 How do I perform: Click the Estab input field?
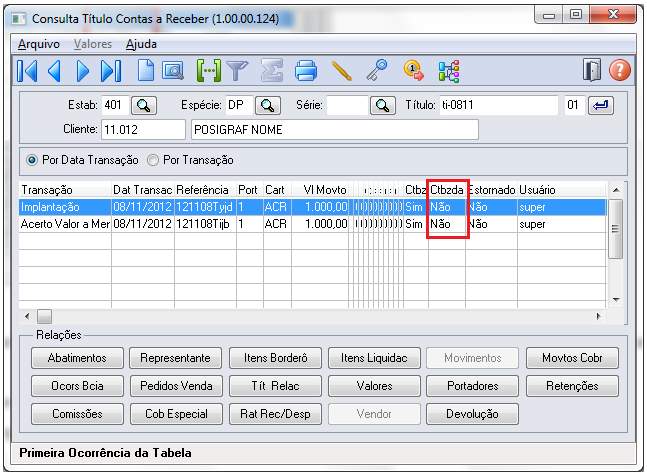click(x=115, y=105)
